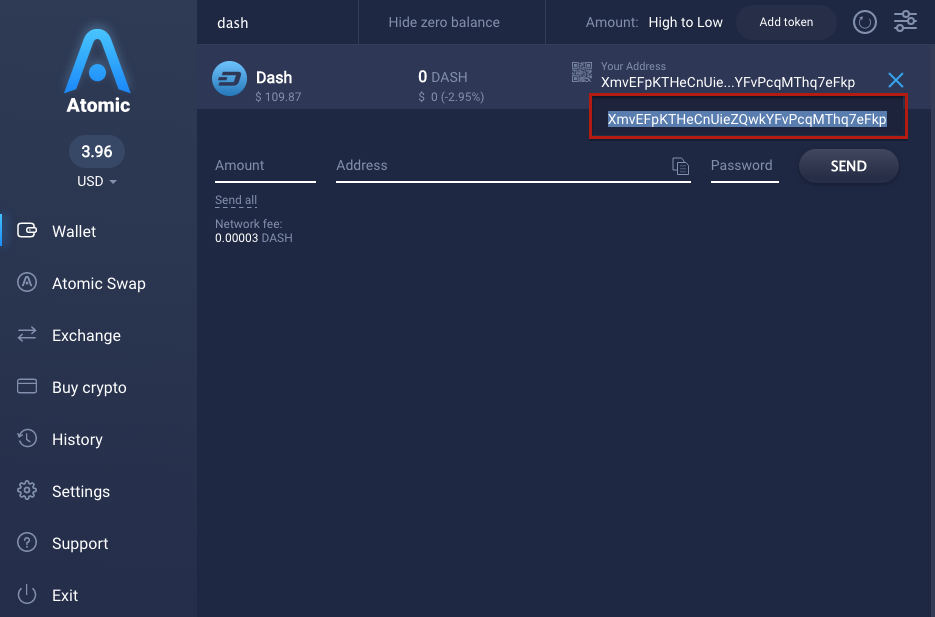This screenshot has height=617, width=935.
Task: Click the 0.00003 DASH network fee
Action: (253, 238)
